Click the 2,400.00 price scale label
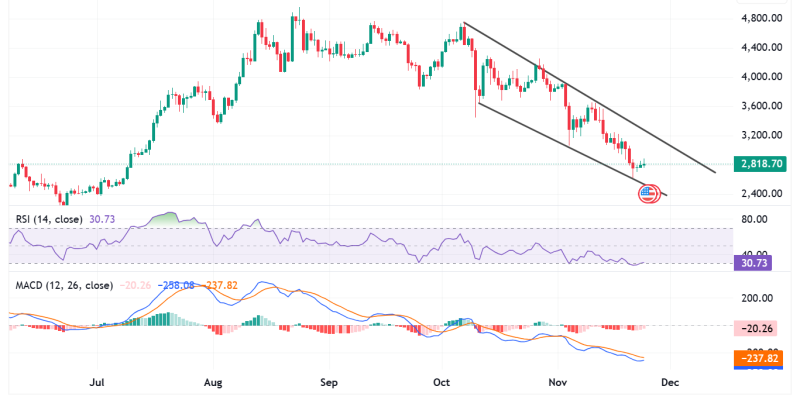 point(758,193)
